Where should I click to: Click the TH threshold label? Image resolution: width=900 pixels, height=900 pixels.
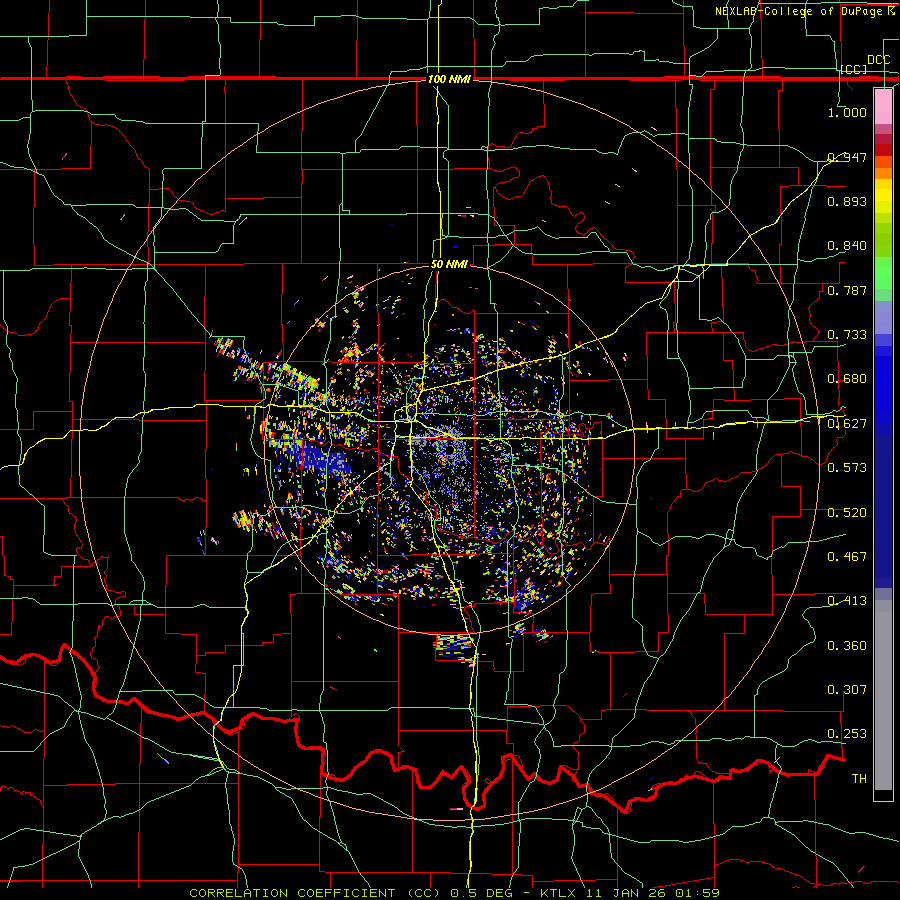(859, 779)
